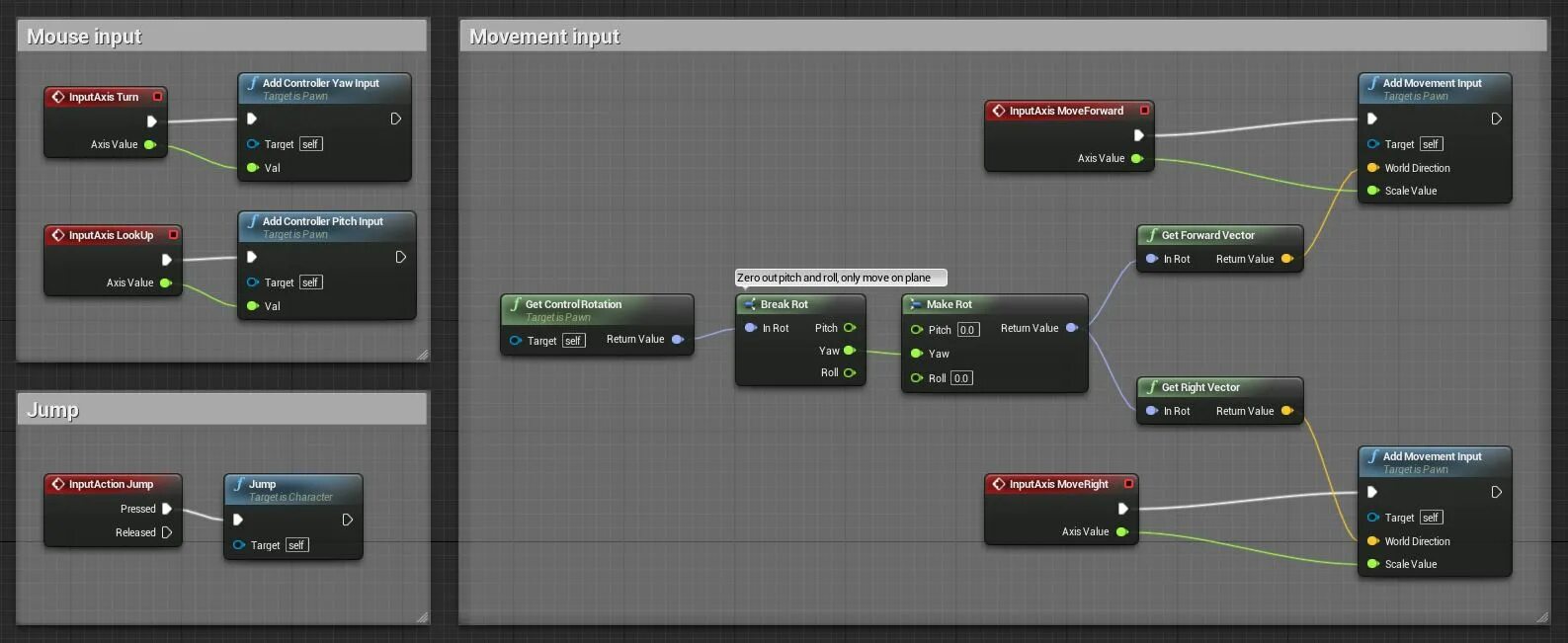Click the Axis Value pin on InputAxis Turn

coord(150,144)
